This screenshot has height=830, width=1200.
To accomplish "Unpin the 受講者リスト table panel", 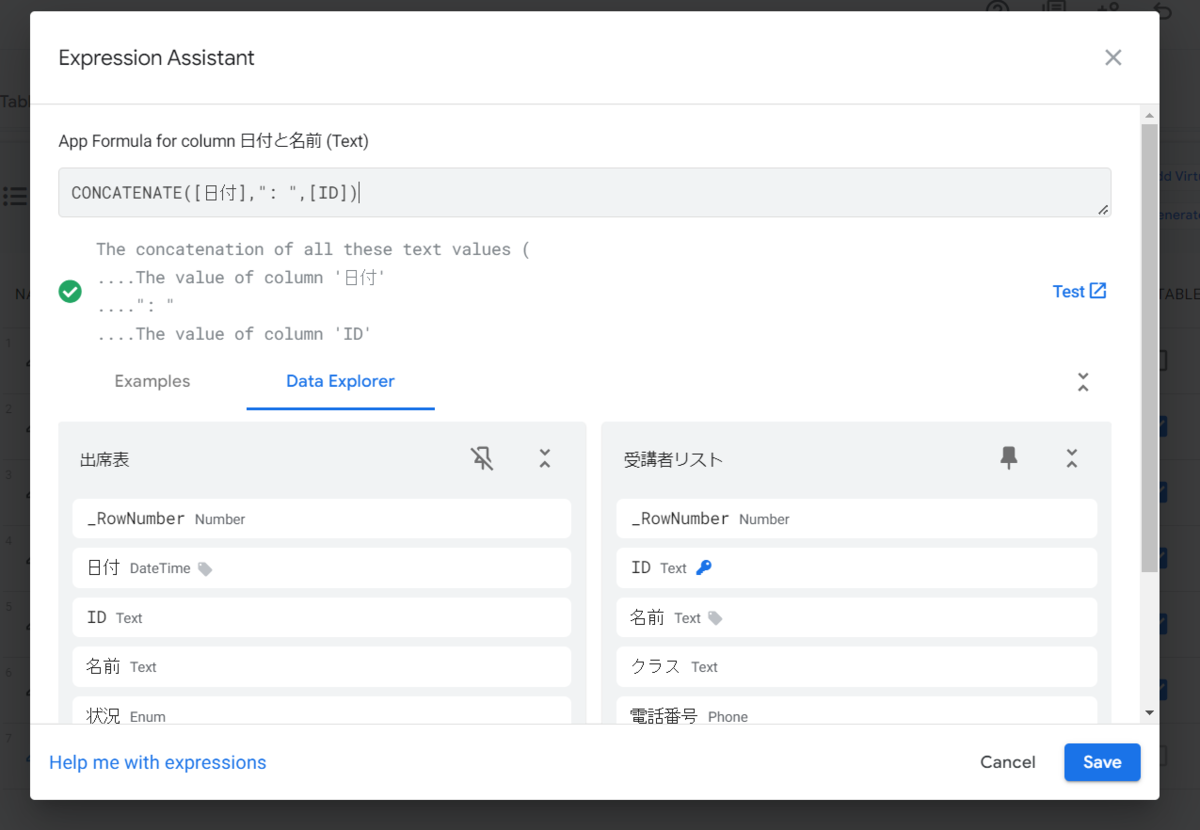I will [1009, 459].
